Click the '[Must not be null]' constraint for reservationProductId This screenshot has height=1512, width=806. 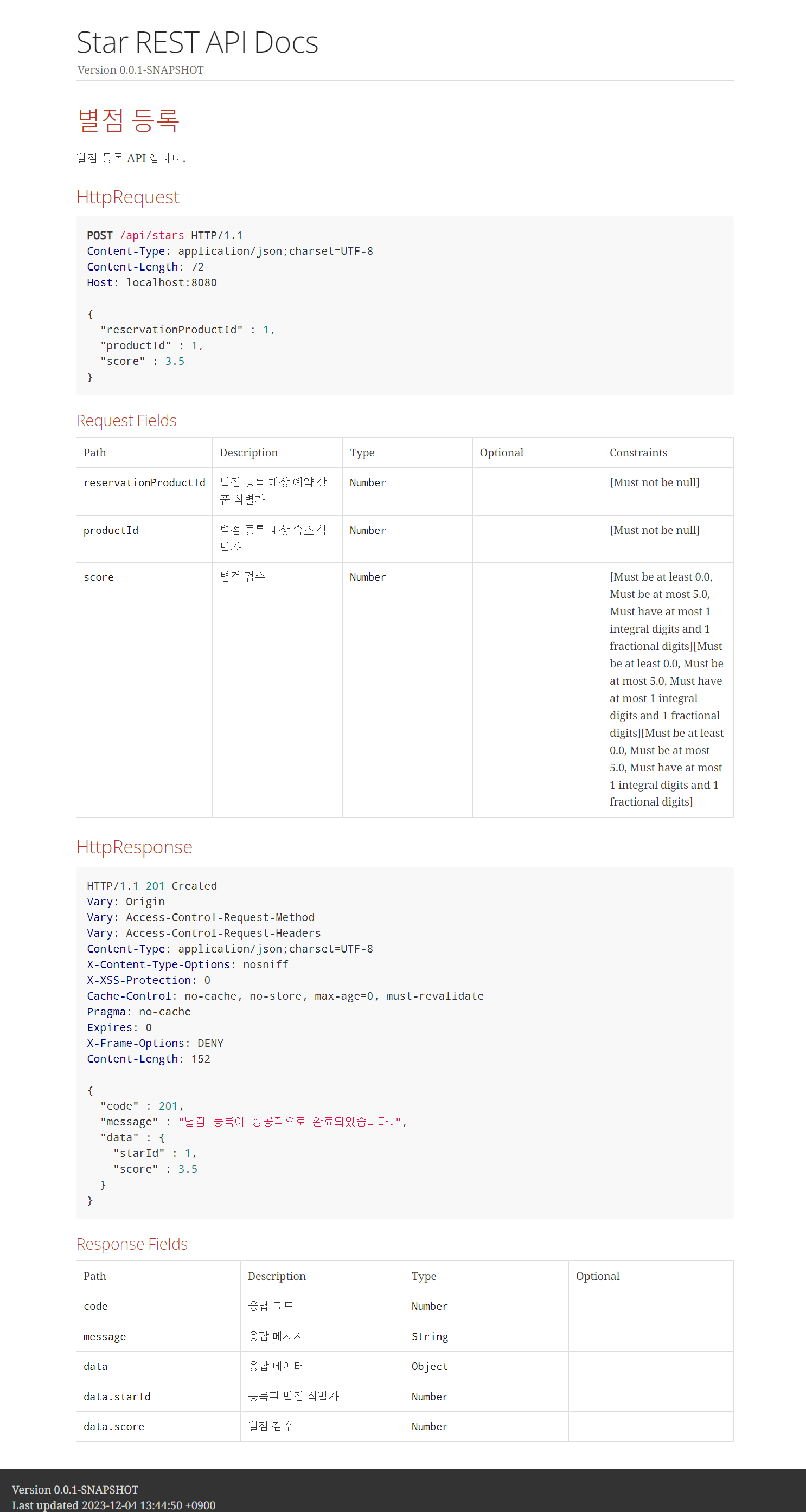coord(655,482)
